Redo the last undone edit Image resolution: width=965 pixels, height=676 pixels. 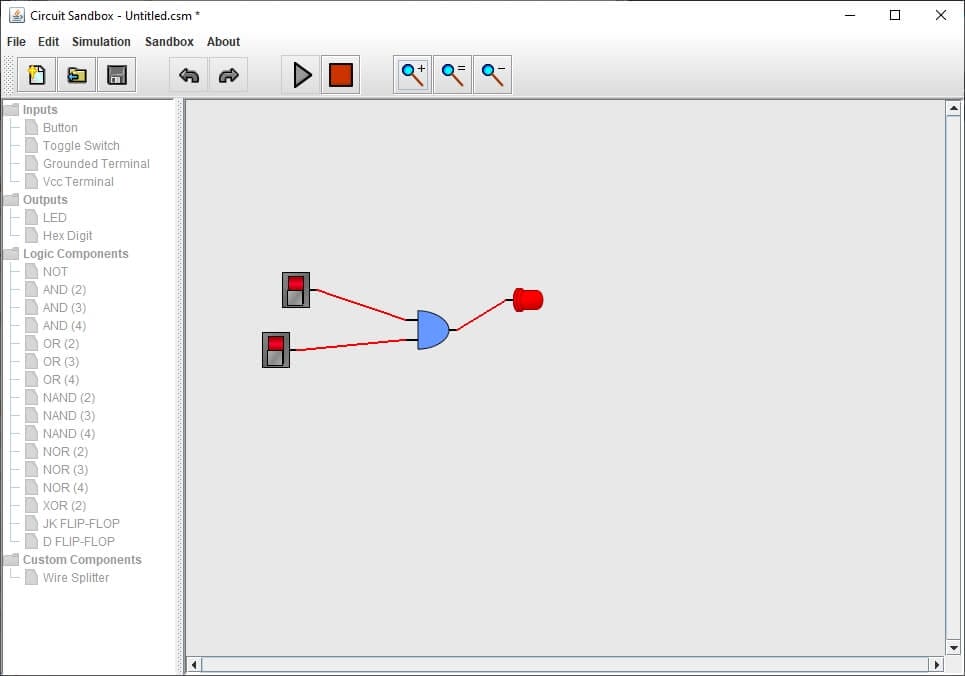point(228,74)
